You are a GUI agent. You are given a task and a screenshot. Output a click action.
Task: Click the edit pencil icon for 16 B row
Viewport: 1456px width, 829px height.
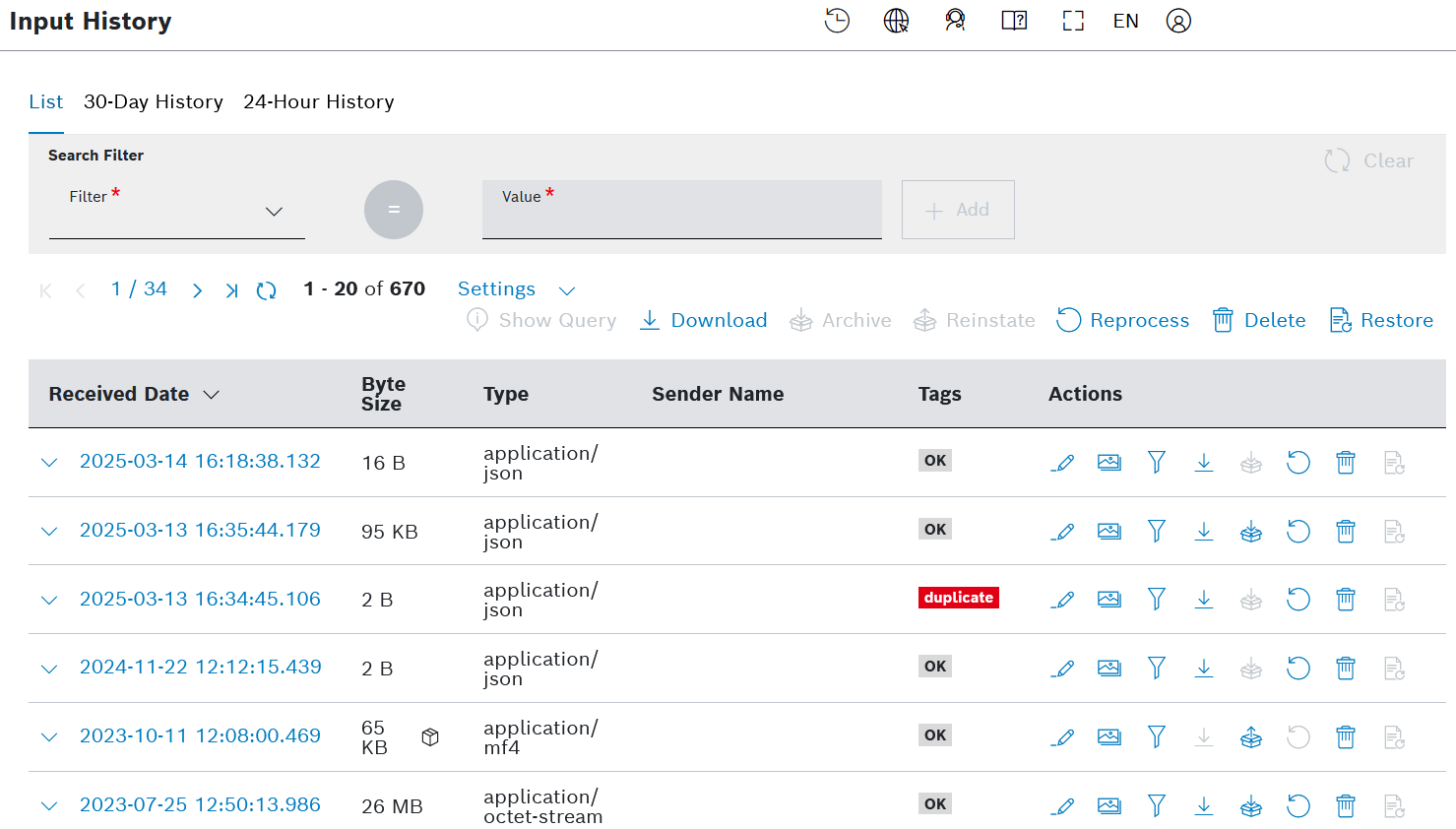[1062, 463]
